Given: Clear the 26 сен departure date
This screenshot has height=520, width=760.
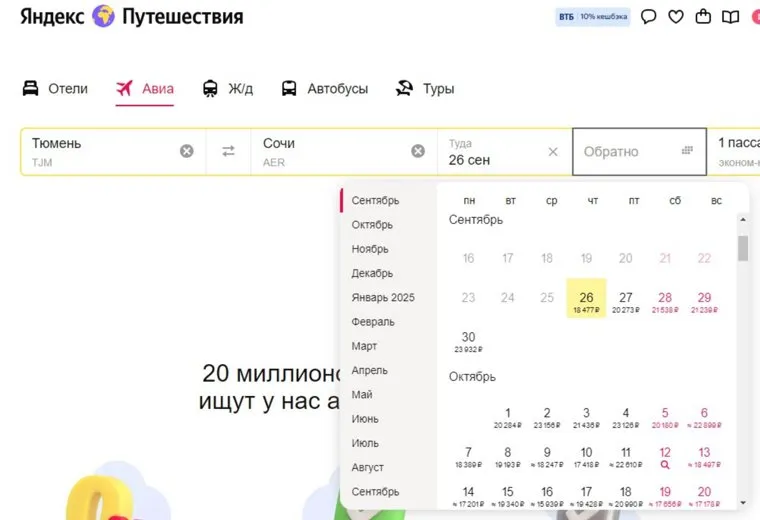Looking at the screenshot, I should pos(553,152).
